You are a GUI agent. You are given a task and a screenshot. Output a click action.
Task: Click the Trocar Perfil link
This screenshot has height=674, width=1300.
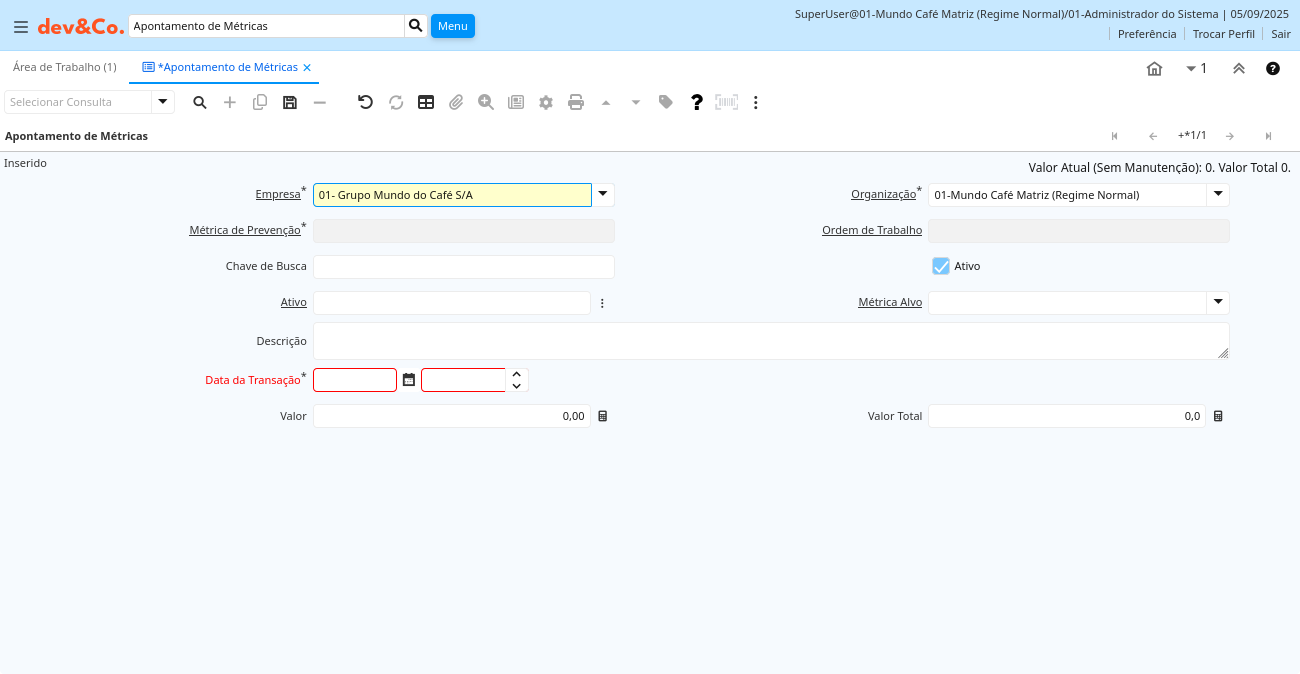pyautogui.click(x=1223, y=34)
